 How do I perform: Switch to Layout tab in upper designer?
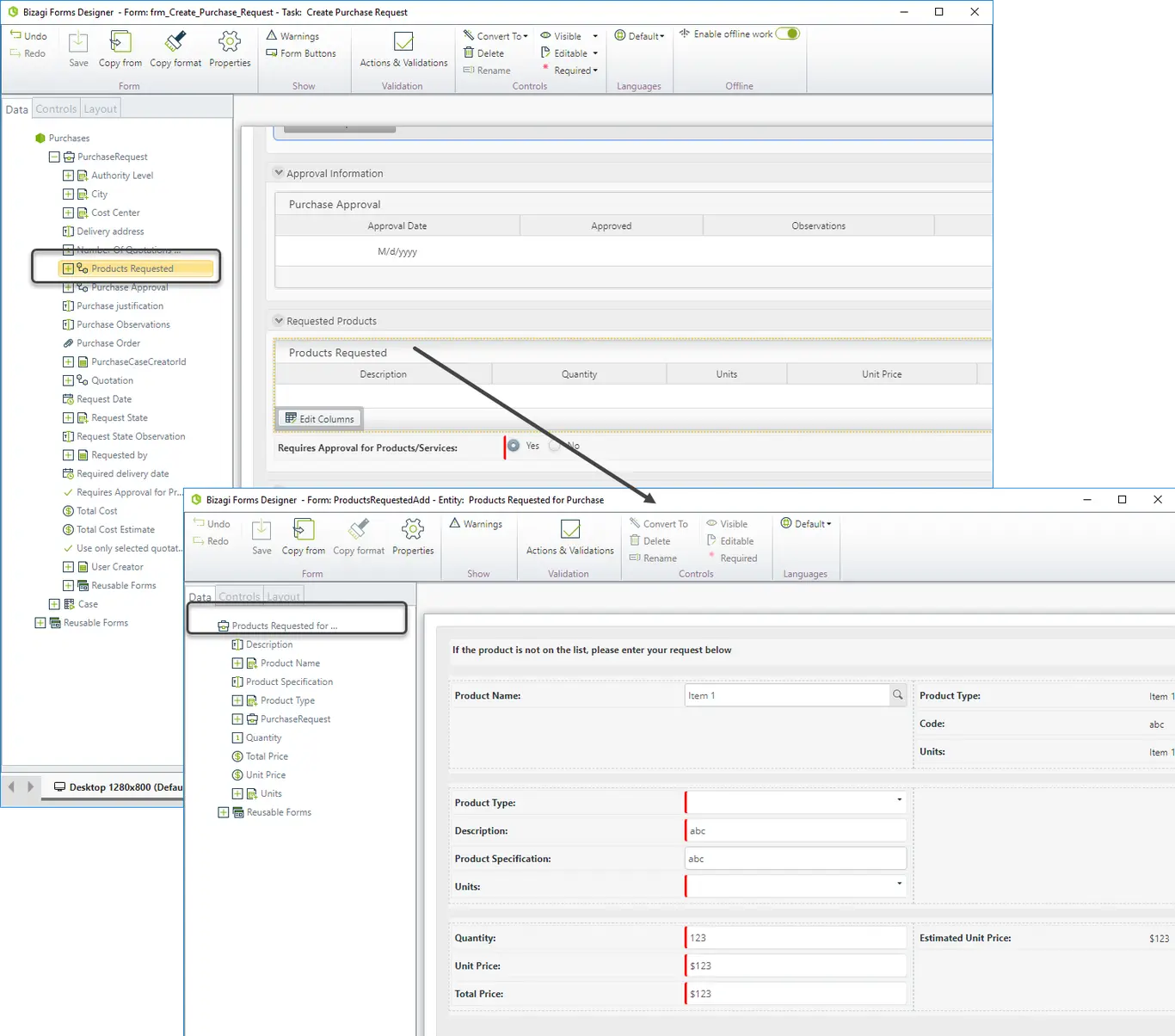coord(100,109)
